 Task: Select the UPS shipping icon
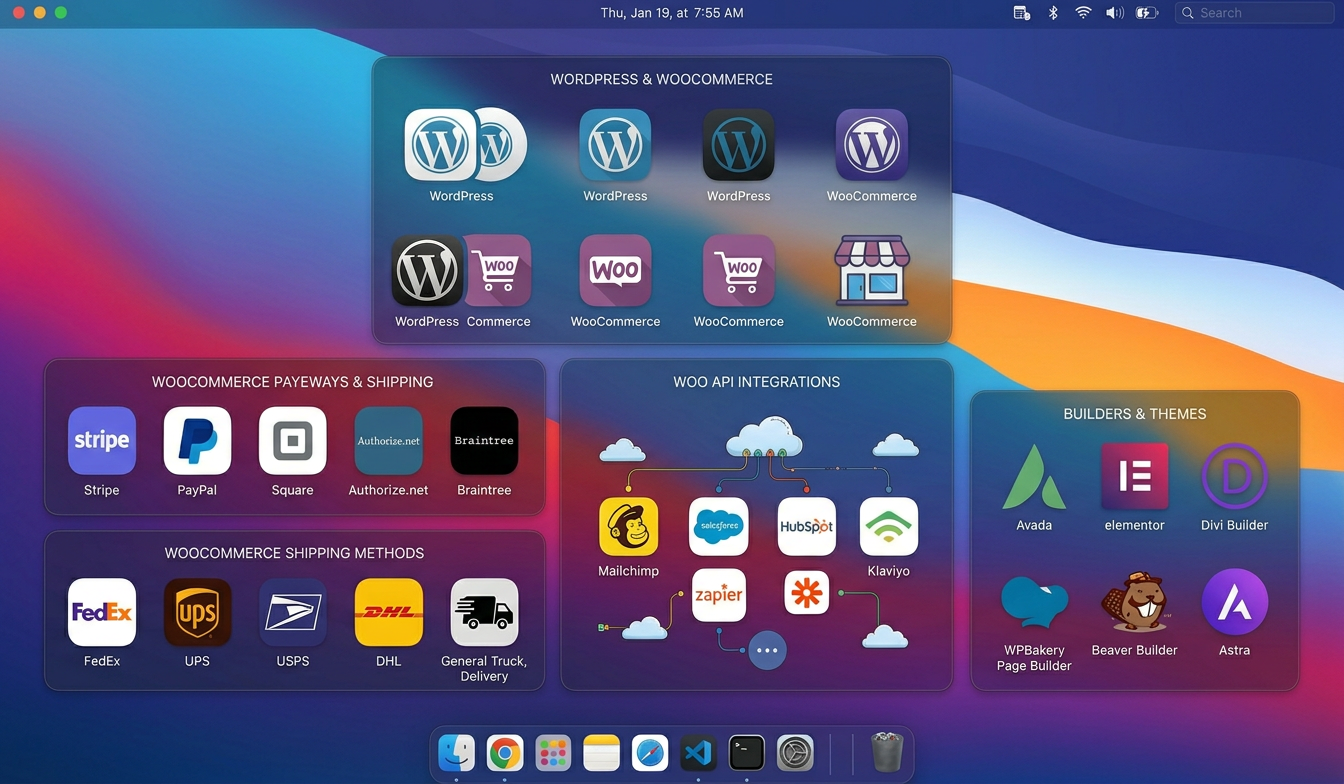(197, 612)
